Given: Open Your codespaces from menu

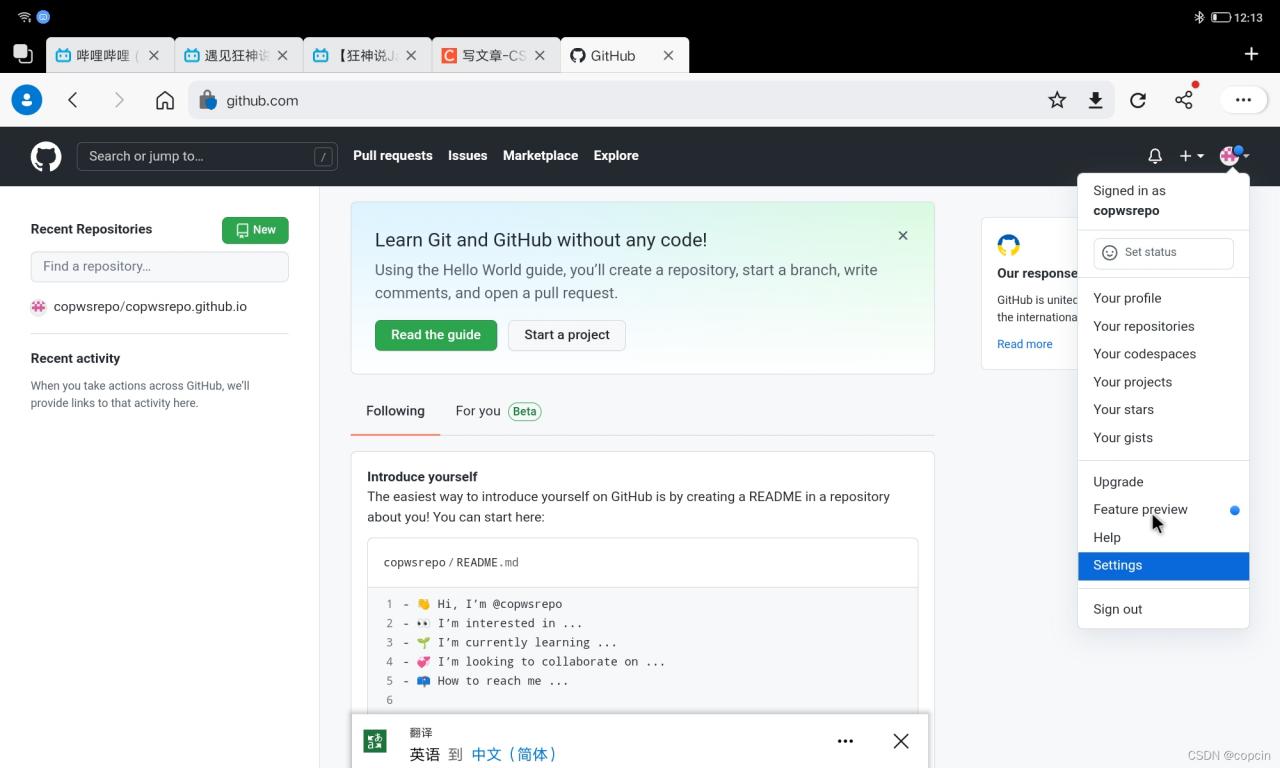Looking at the screenshot, I should pos(1163,354).
